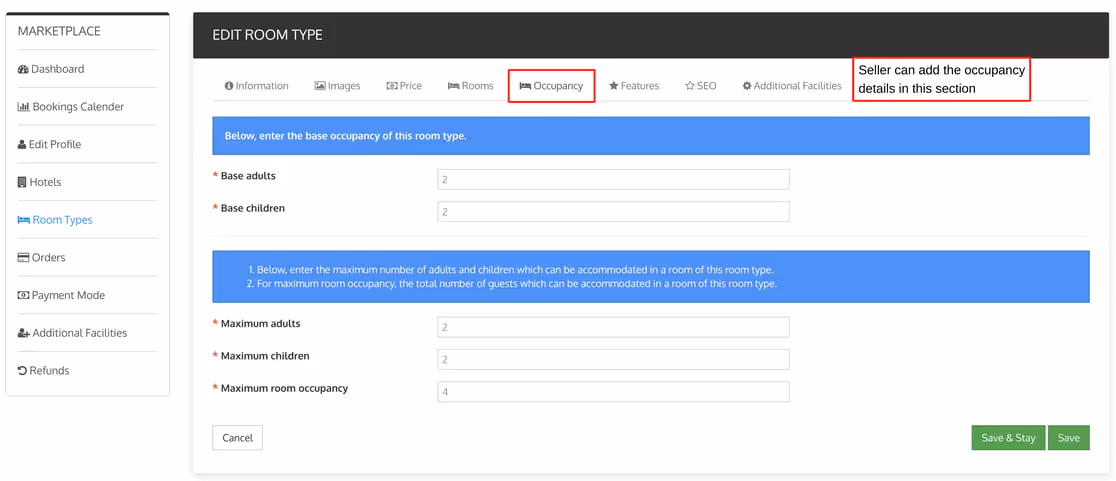This screenshot has height=481, width=1116.
Task: Go to Edit Profile in the sidebar
Action: click(x=50, y=145)
